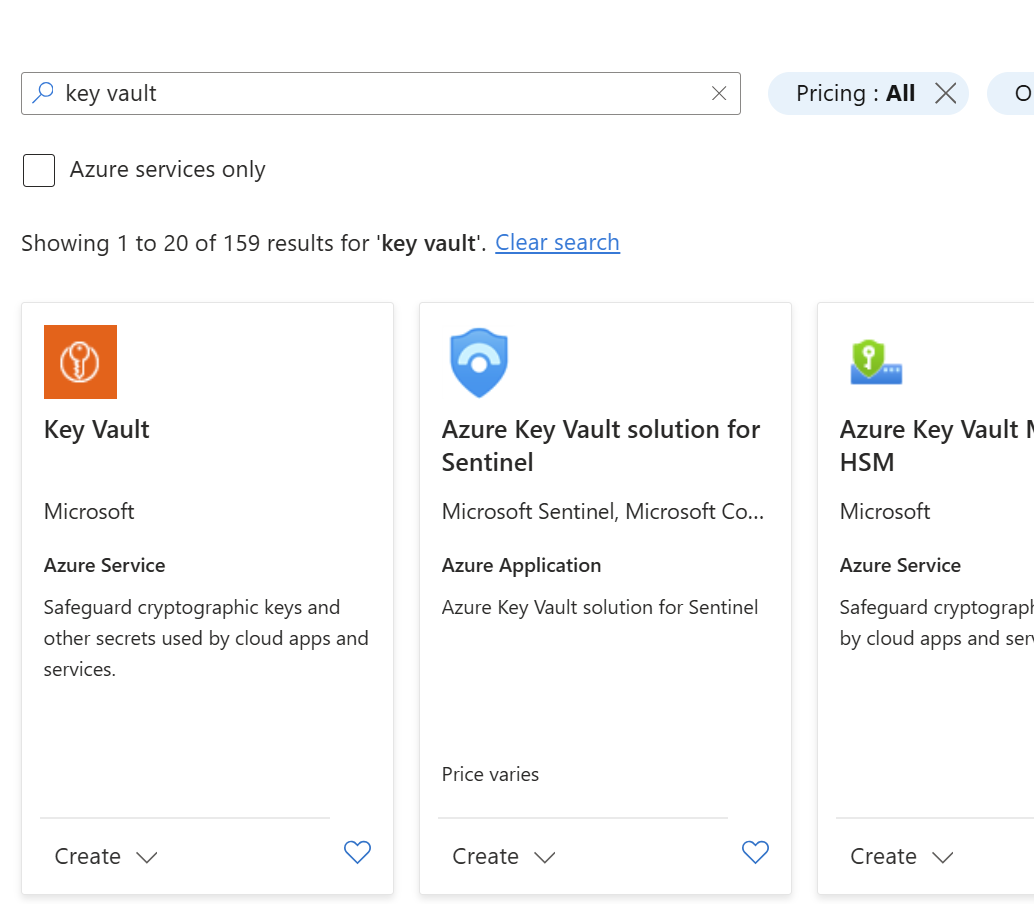Favorite the Key Vault card
Viewport: 1034px width, 904px height.
coord(357,852)
